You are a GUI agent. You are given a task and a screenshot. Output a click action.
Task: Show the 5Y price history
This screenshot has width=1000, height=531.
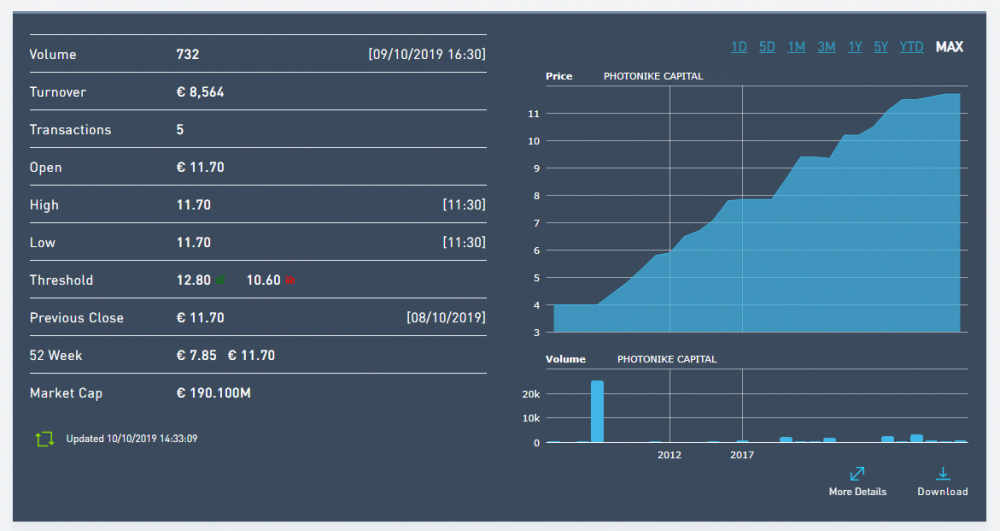(x=881, y=47)
